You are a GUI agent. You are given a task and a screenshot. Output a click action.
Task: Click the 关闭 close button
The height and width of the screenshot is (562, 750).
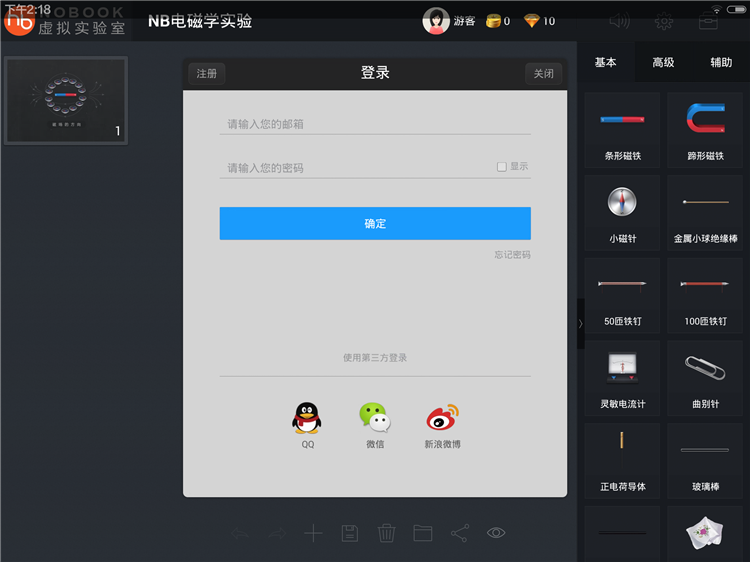(543, 74)
